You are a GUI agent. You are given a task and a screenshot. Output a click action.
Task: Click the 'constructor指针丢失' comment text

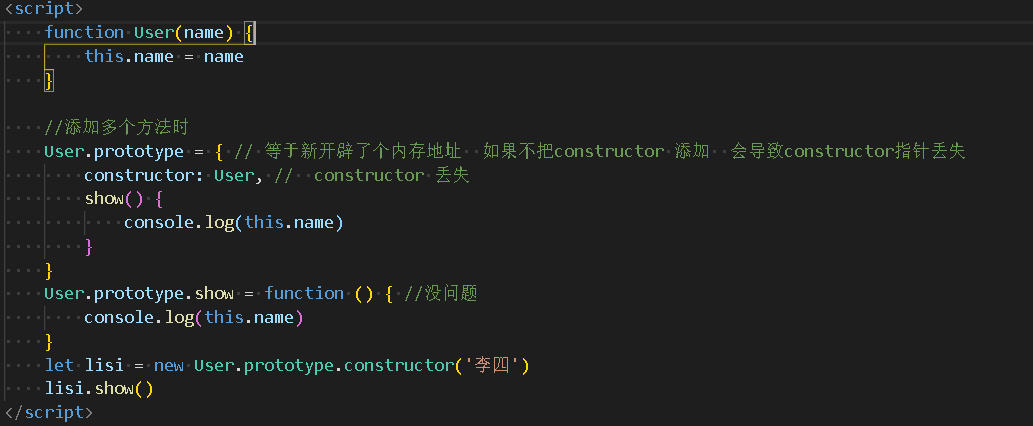point(878,151)
